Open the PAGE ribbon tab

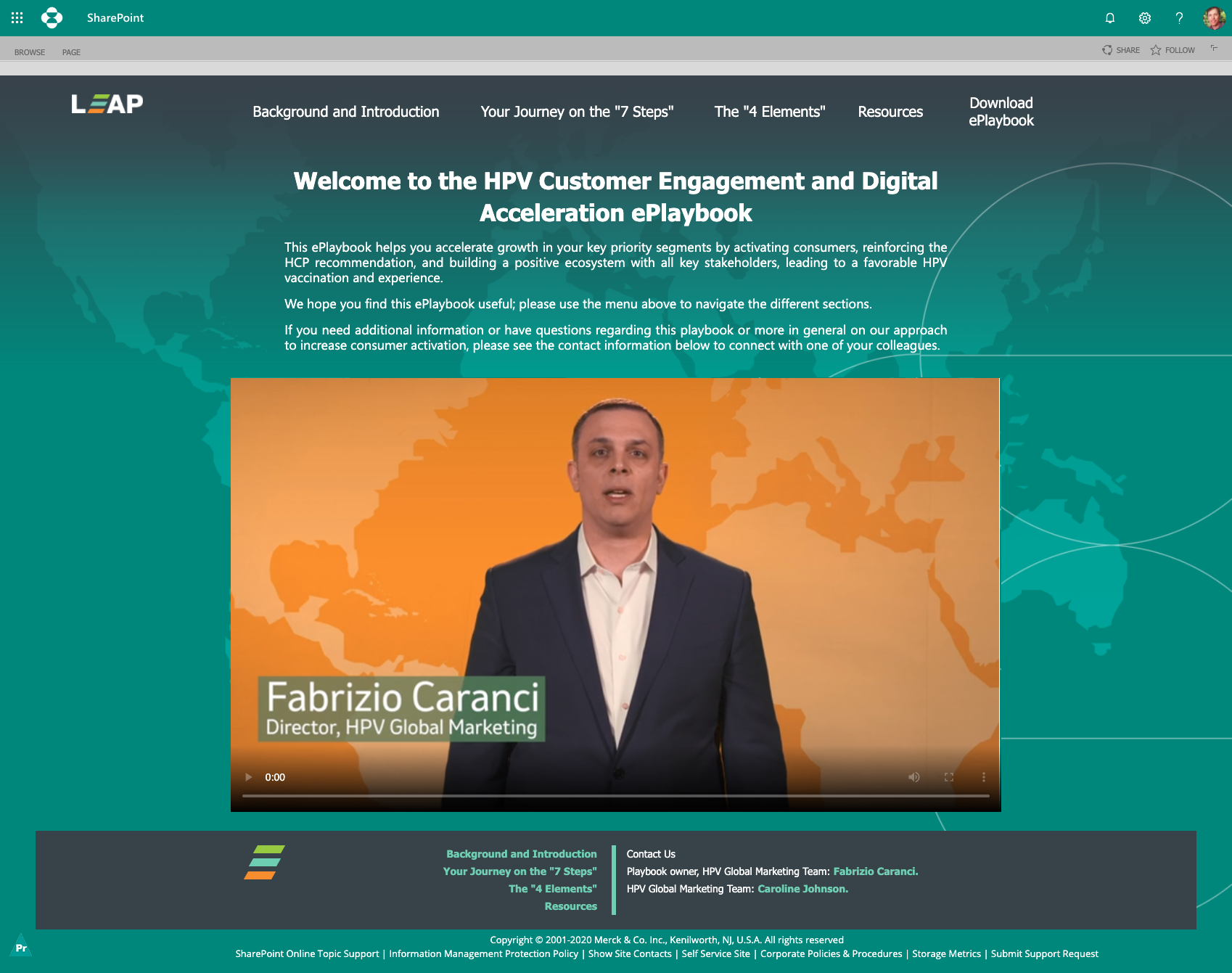coord(71,52)
